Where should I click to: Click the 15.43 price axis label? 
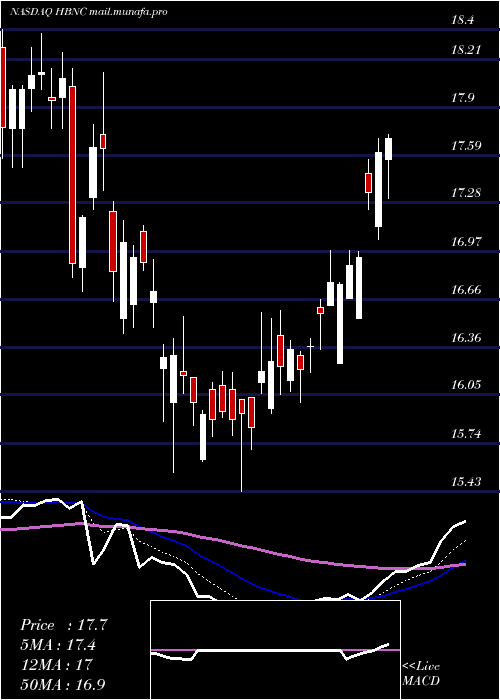[x=466, y=482]
